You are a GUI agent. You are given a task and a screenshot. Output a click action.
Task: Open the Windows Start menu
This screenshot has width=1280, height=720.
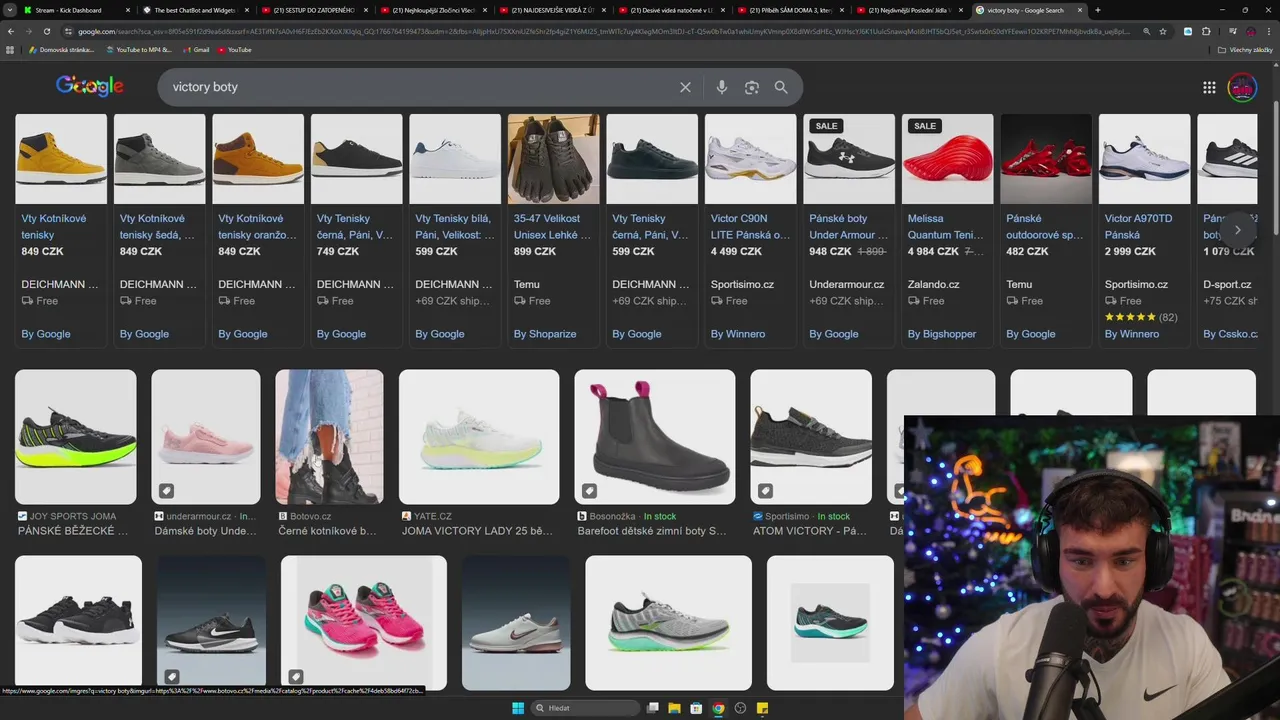518,708
